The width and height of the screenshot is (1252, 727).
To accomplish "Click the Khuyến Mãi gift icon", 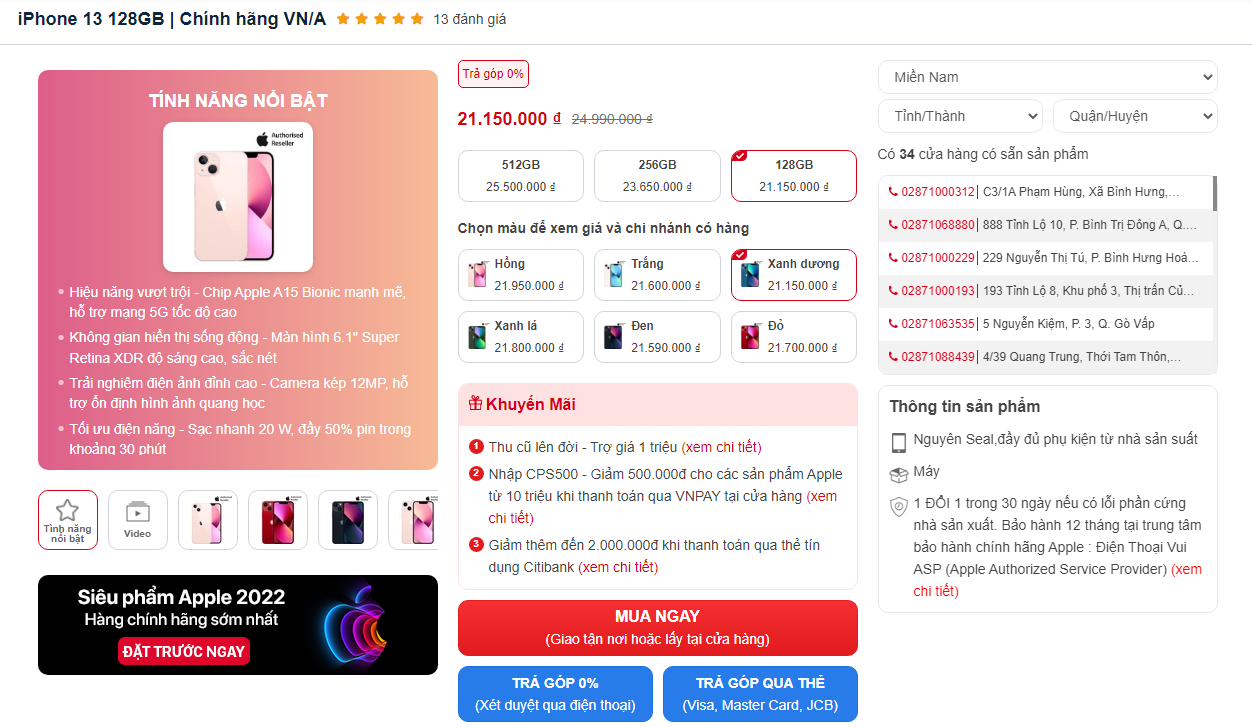I will click(x=475, y=404).
